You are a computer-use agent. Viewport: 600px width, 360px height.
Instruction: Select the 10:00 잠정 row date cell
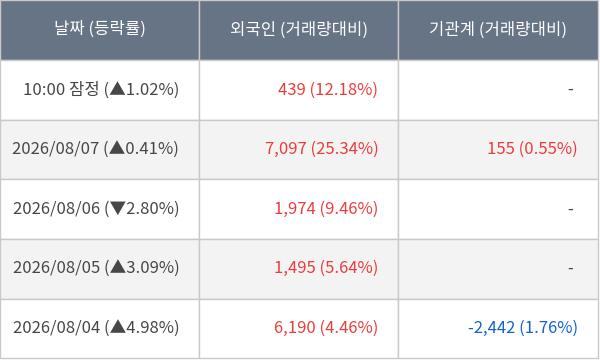point(100,90)
